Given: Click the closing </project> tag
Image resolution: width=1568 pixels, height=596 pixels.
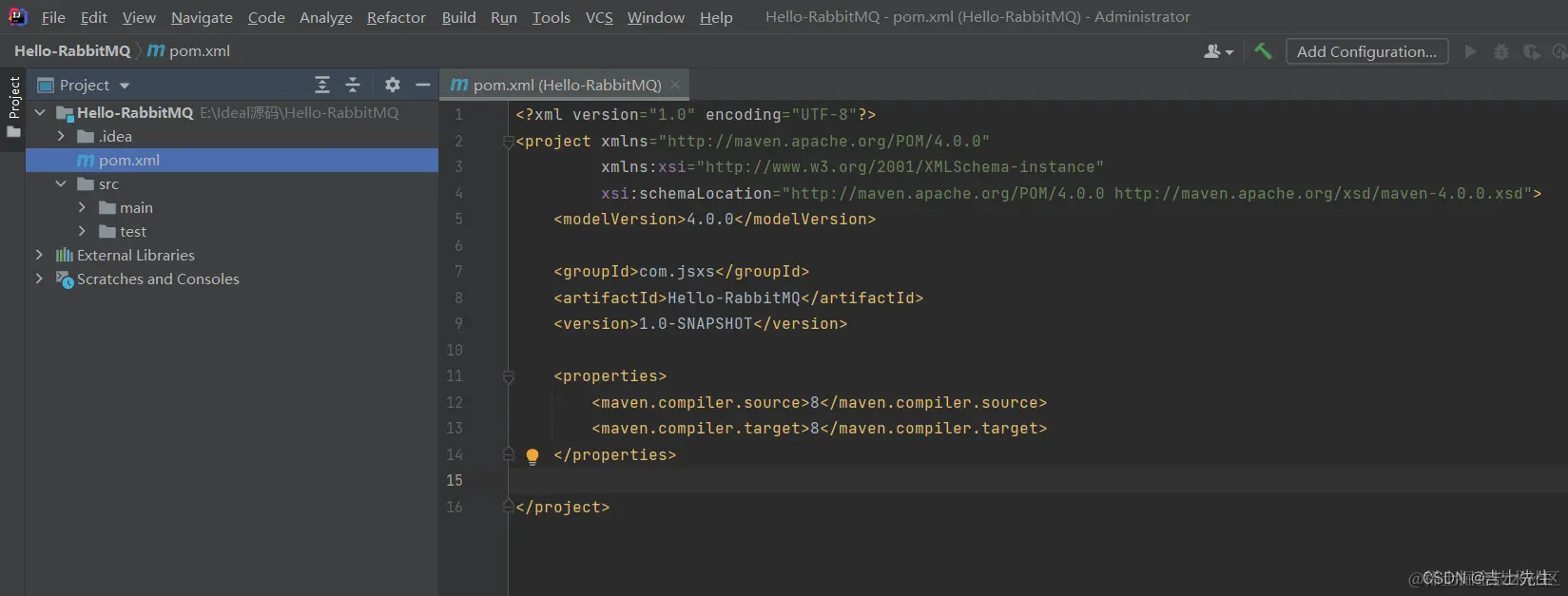Looking at the screenshot, I should (x=562, y=508).
